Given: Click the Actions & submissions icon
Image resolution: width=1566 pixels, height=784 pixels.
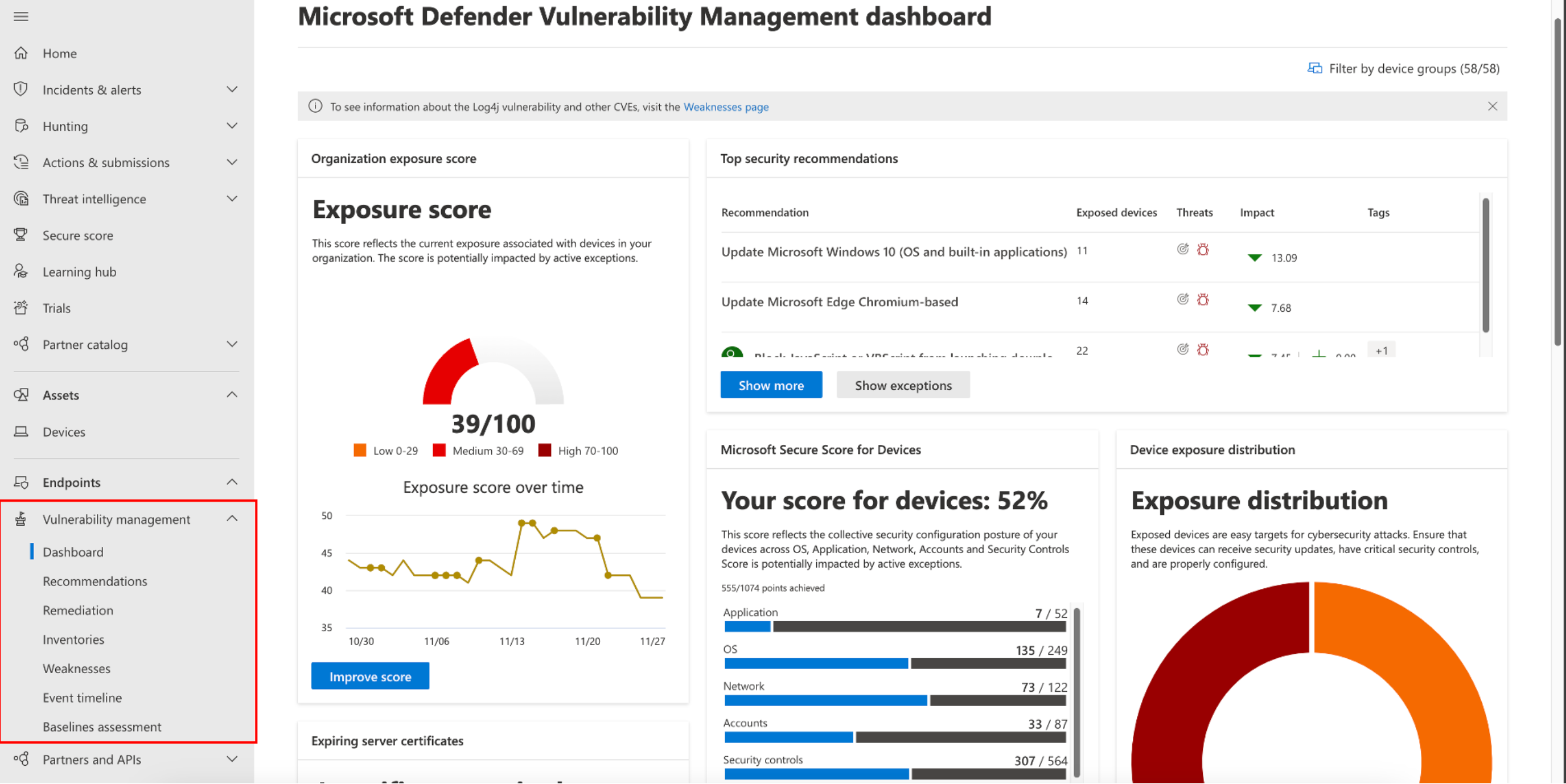Looking at the screenshot, I should click(22, 162).
